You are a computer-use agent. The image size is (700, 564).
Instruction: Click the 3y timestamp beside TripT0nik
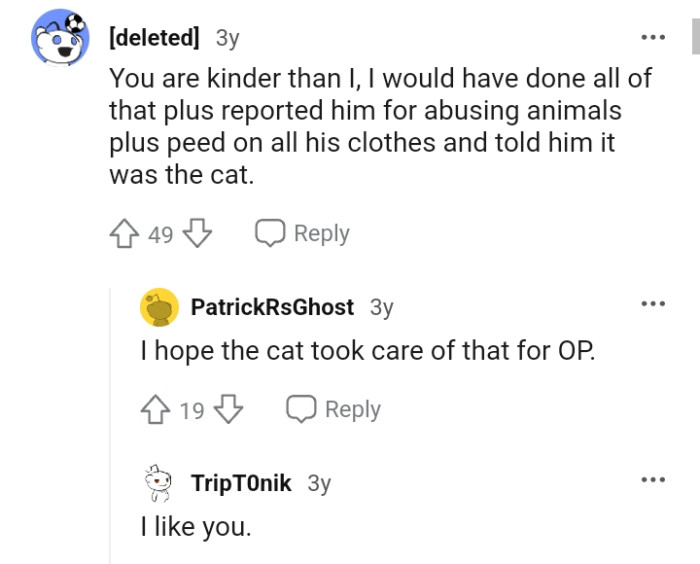point(319,484)
